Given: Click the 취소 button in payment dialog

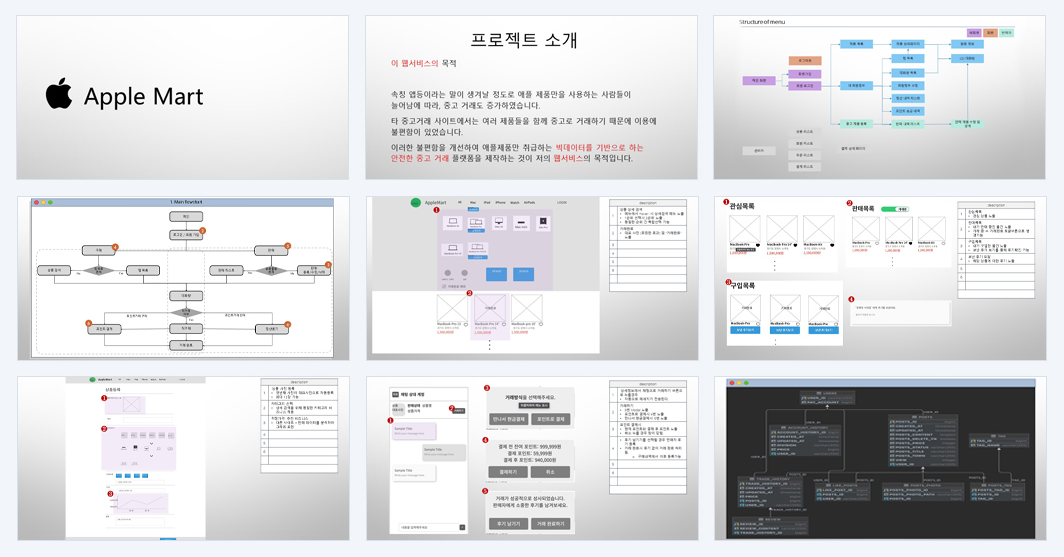Looking at the screenshot, I should [550, 472].
